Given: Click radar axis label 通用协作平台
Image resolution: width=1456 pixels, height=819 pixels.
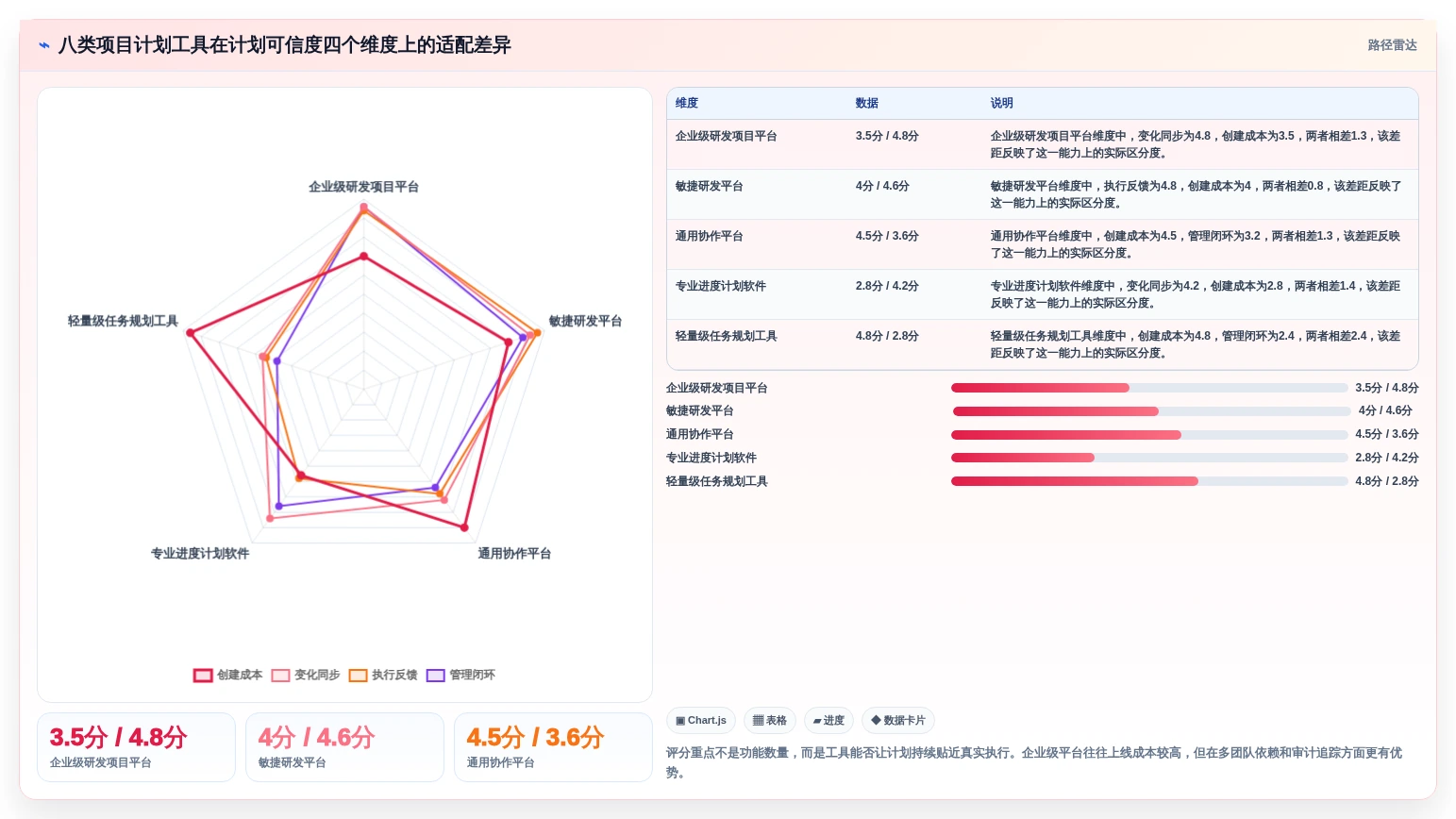Looking at the screenshot, I should click(514, 554).
